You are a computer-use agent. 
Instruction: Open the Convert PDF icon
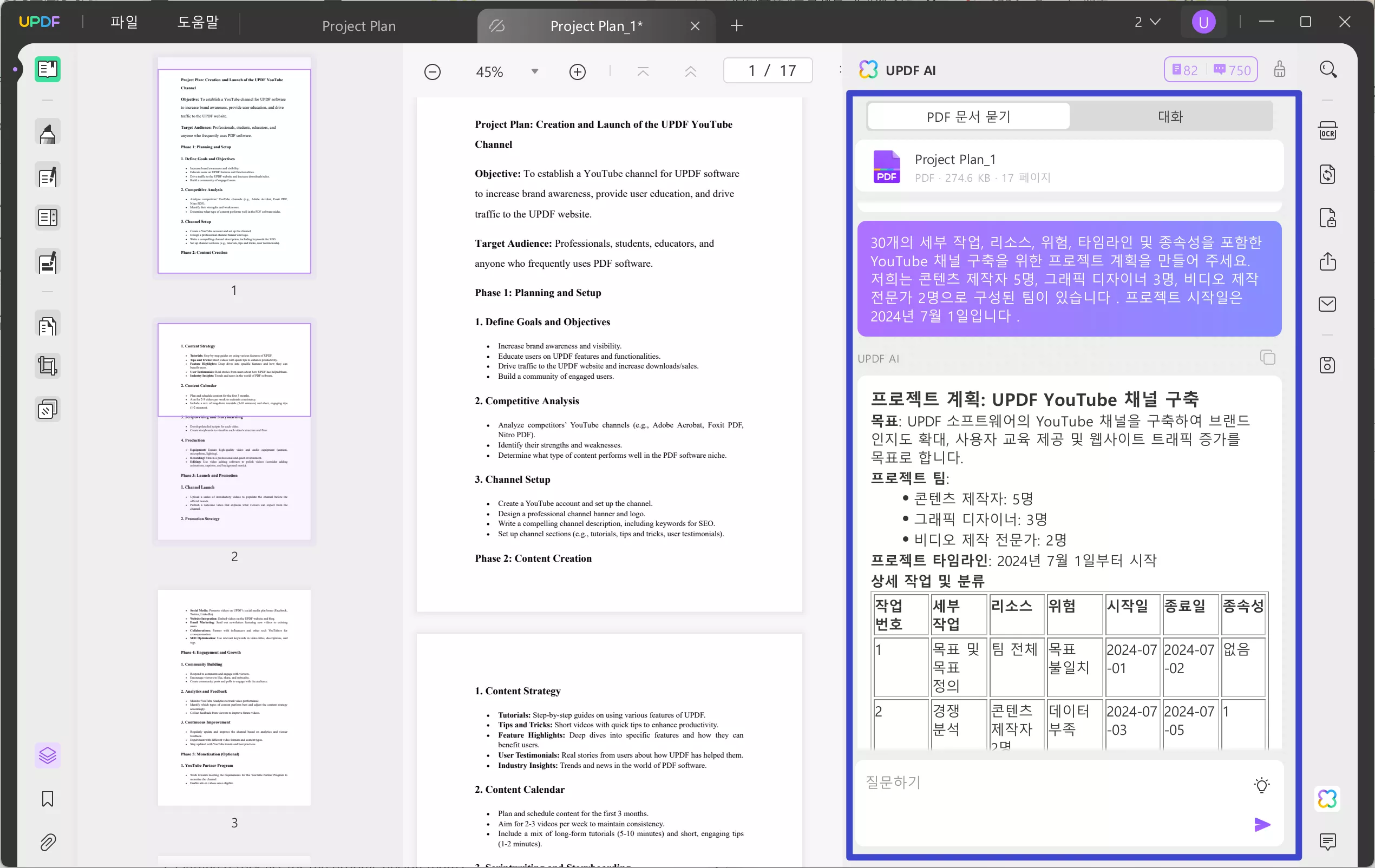[x=1327, y=174]
